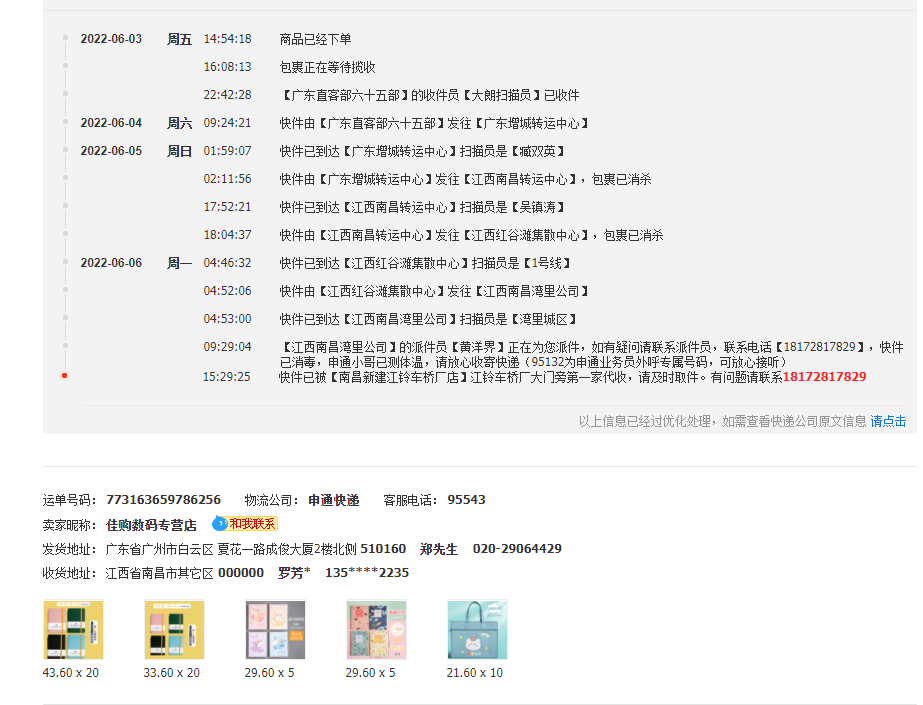The height and width of the screenshot is (705, 923).
Task: Select the date 2022-06-05 in the timeline
Action: tap(111, 151)
